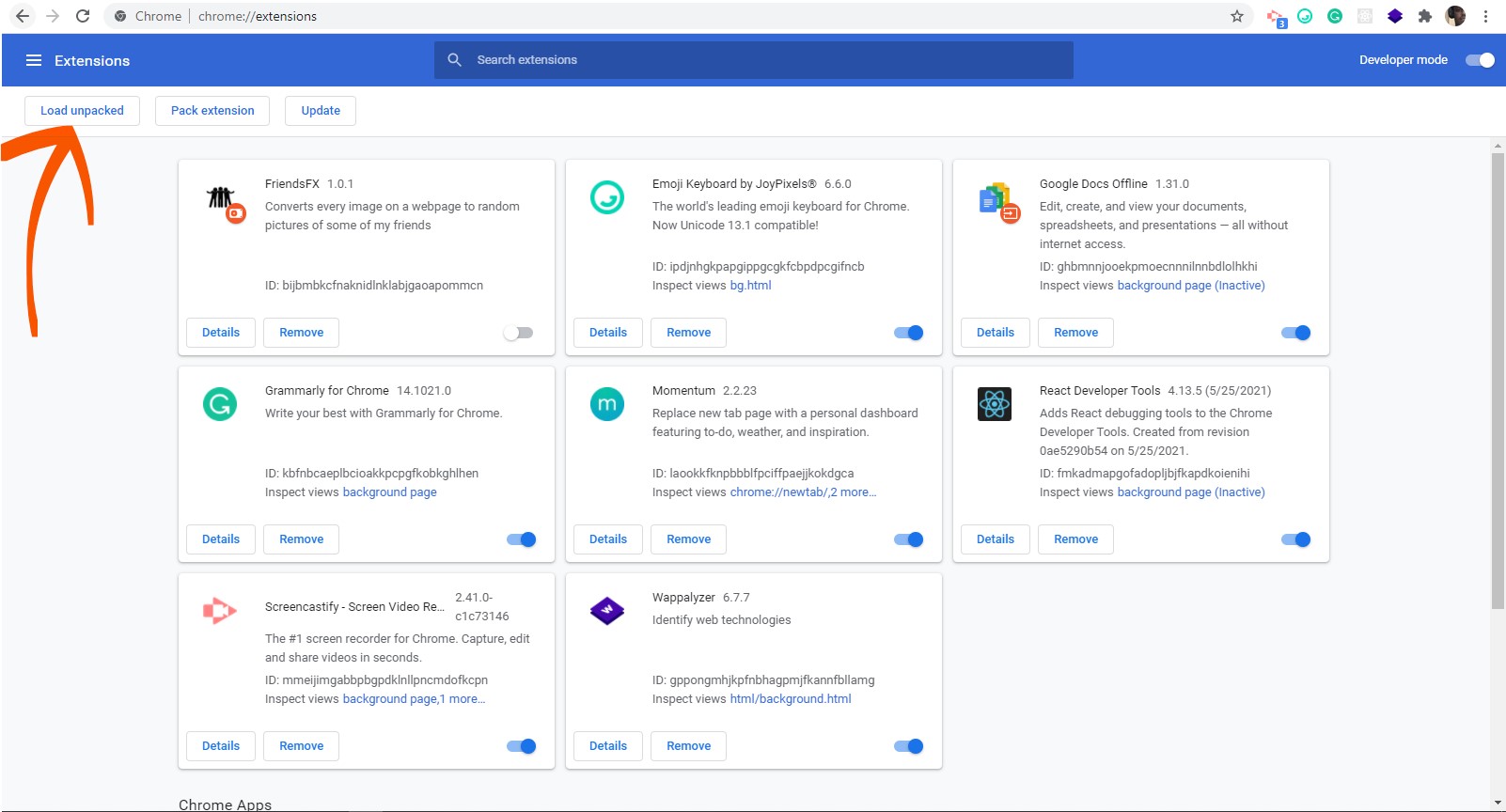Viewport: 1506px width, 812px height.
Task: Open the Extensions hamburger menu
Action: tap(34, 60)
